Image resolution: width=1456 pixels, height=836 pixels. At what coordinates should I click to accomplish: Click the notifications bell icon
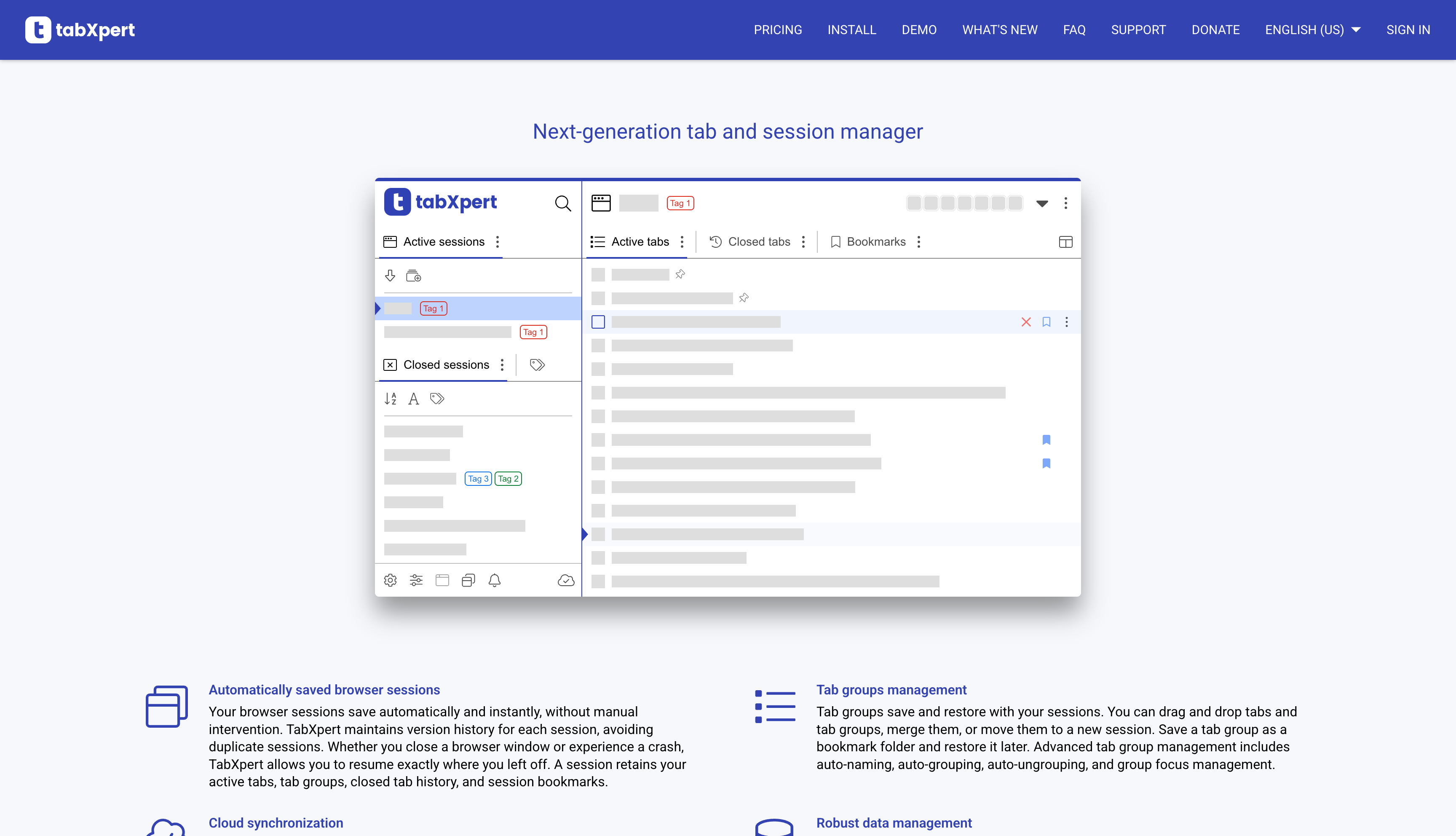coord(494,581)
